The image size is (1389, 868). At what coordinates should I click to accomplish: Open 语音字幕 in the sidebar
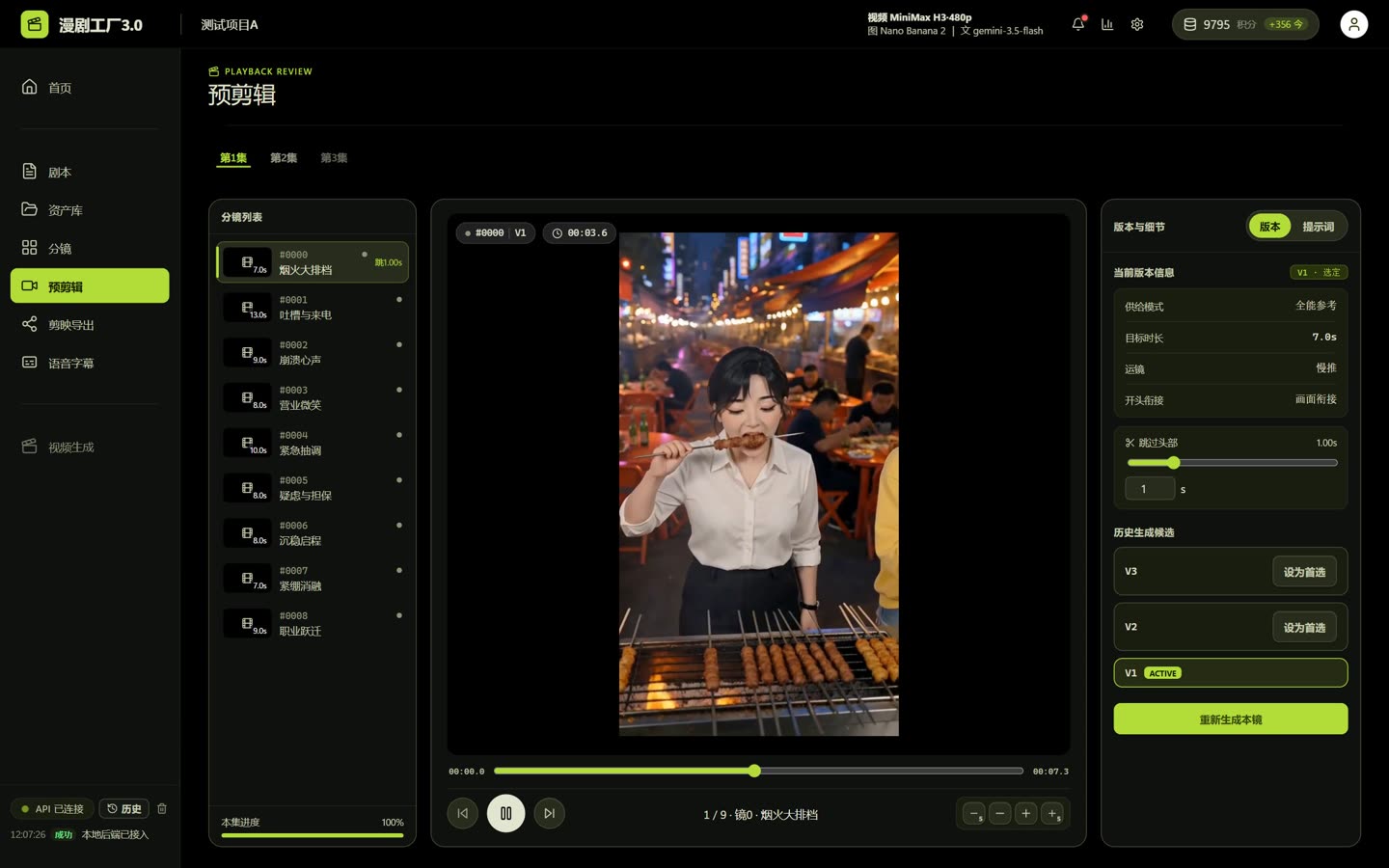point(90,363)
